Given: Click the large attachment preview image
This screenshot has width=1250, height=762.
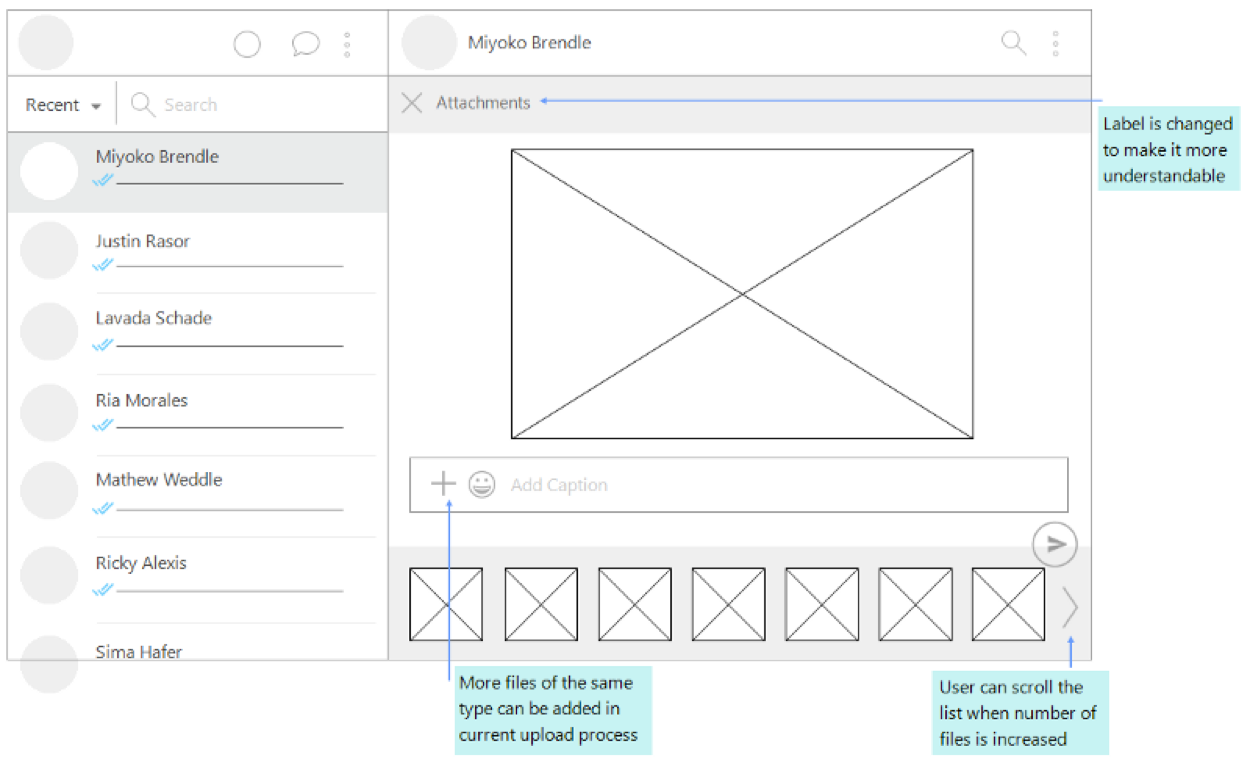Looking at the screenshot, I should (x=741, y=293).
